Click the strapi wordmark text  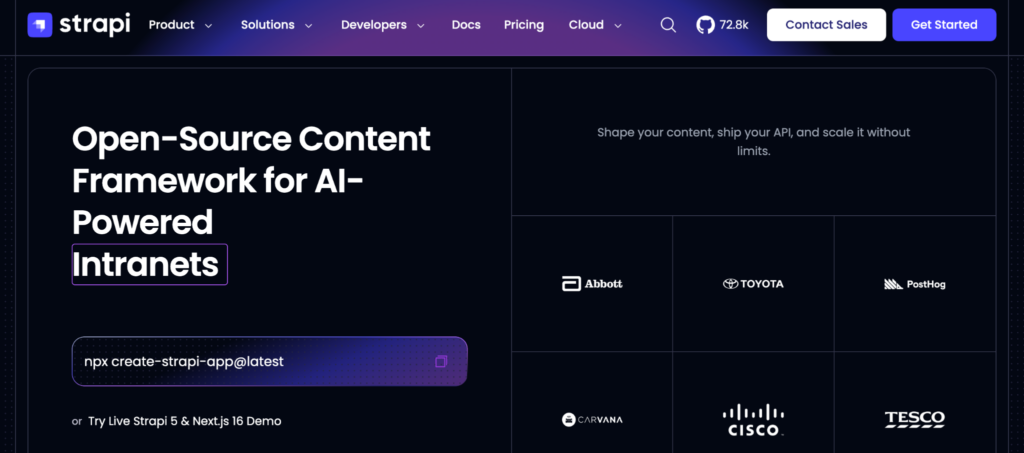95,25
